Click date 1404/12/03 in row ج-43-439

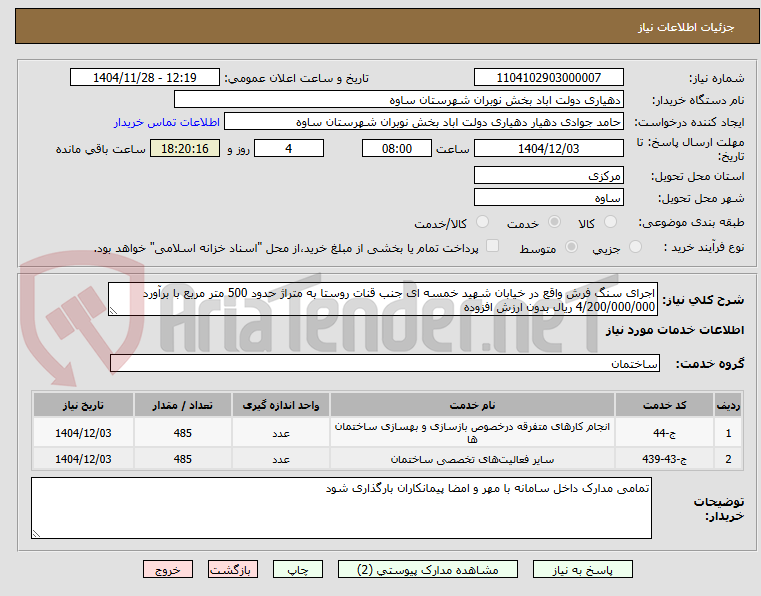[x=83, y=459]
